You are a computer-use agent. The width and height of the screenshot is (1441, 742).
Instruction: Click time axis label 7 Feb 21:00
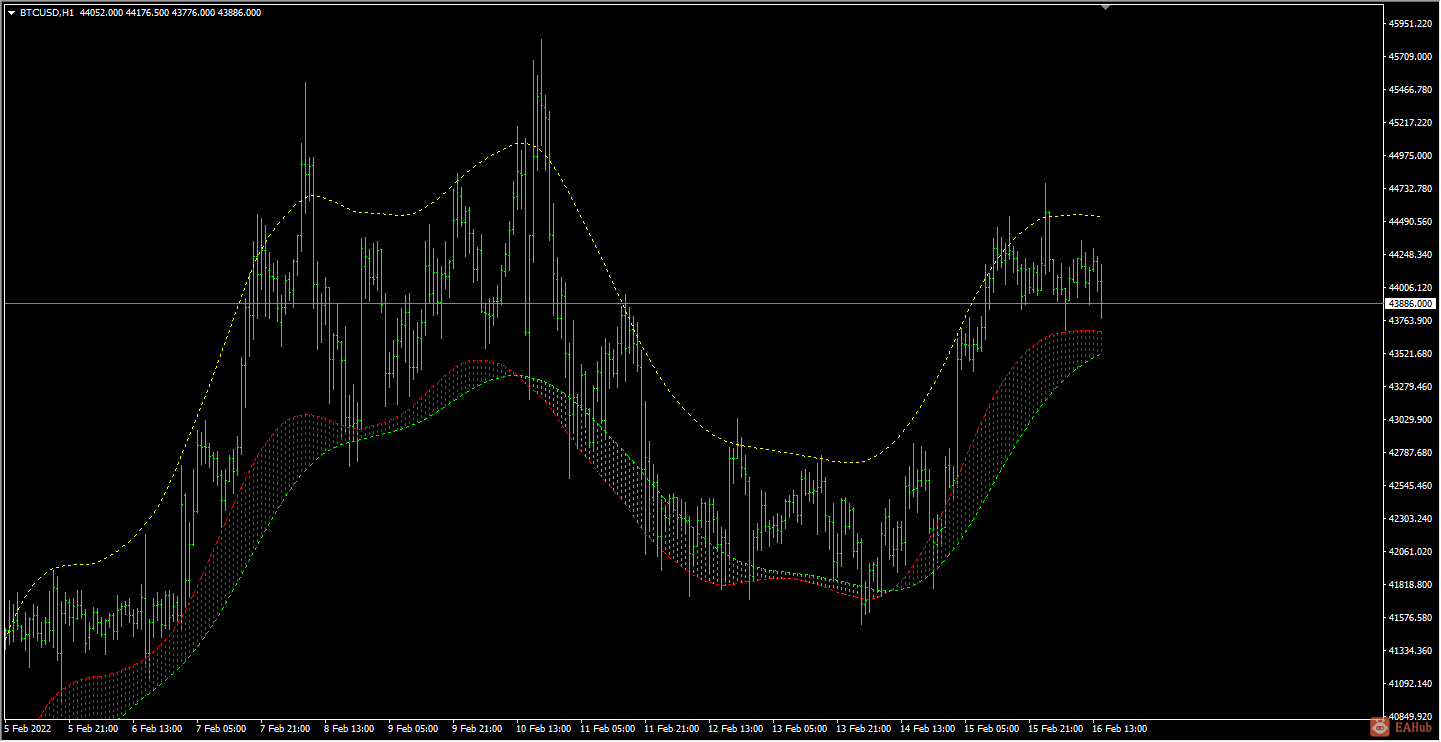pos(285,729)
